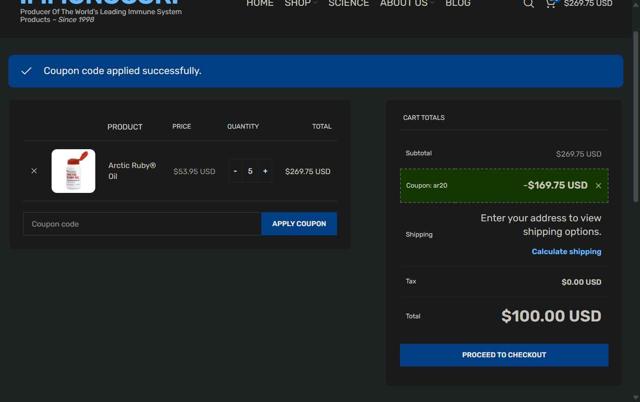Remove the ar20 coupon

[x=598, y=186]
